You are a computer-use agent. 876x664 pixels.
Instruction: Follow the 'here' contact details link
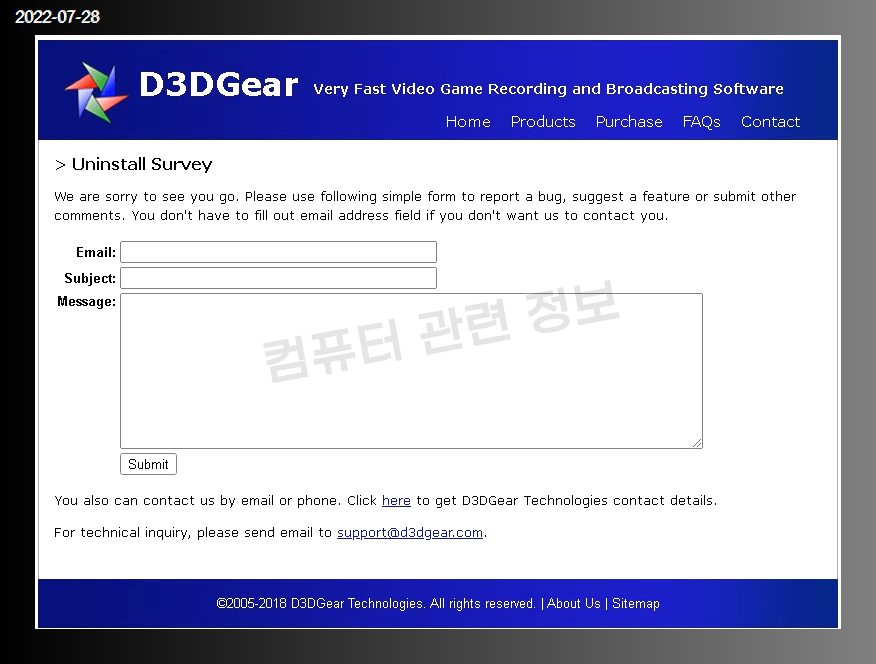[396, 500]
